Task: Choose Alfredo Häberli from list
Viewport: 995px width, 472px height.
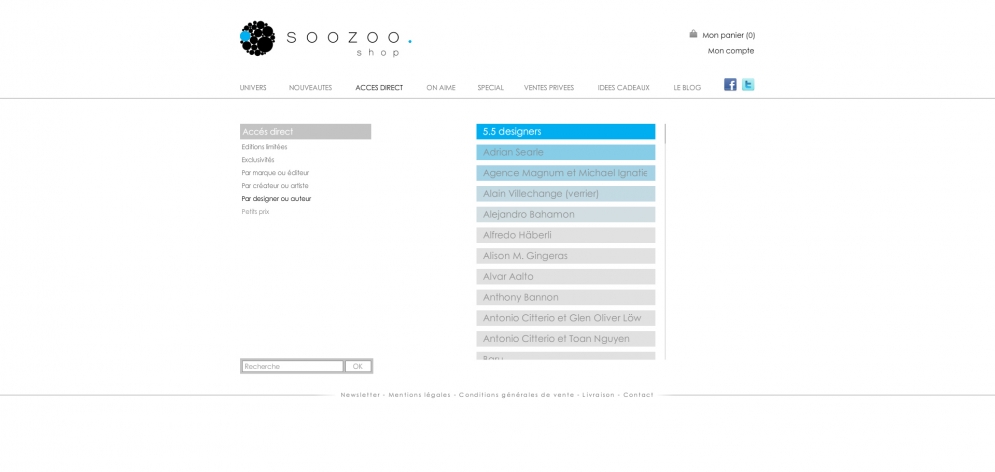Action: pos(566,235)
